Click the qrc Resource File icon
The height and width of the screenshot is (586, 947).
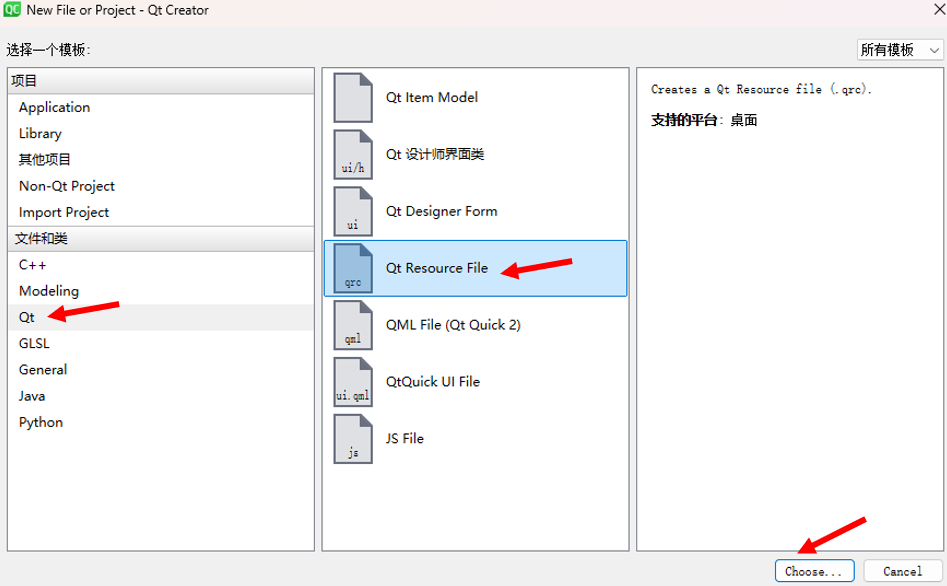[353, 268]
